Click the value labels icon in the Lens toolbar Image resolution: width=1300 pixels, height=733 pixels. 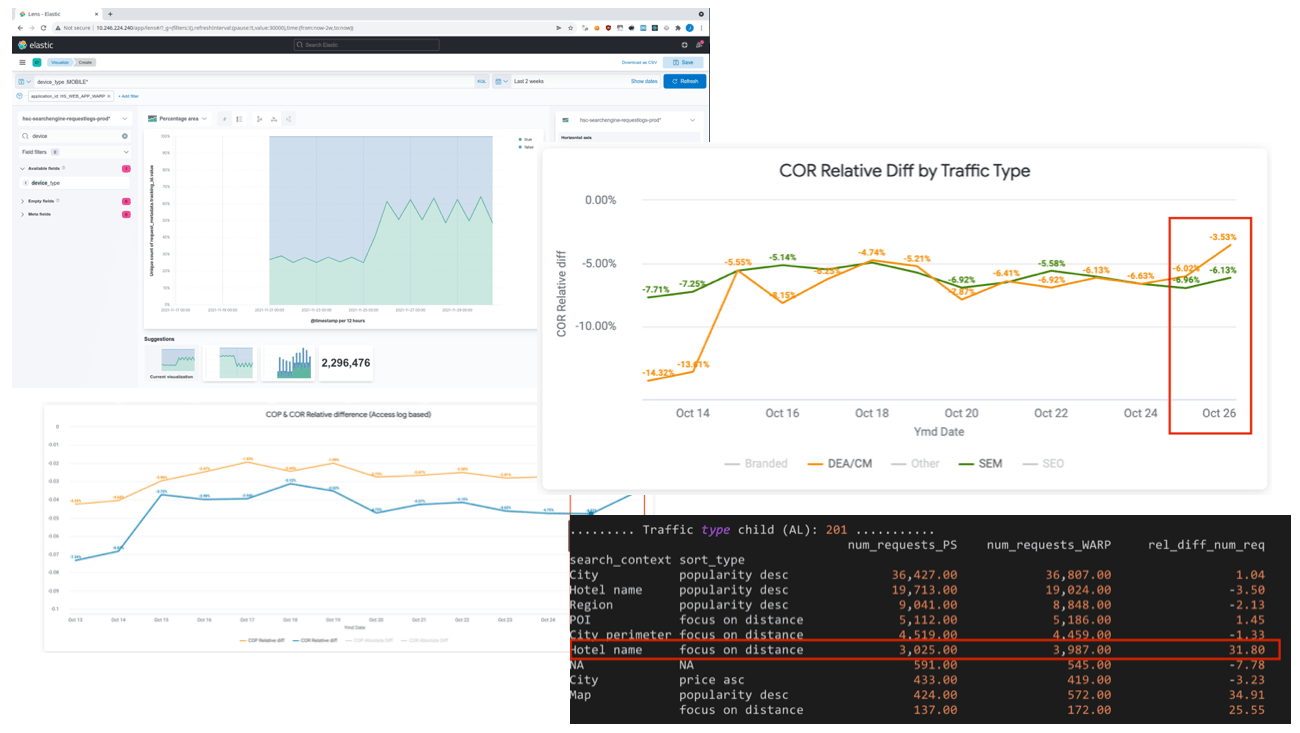(225, 118)
